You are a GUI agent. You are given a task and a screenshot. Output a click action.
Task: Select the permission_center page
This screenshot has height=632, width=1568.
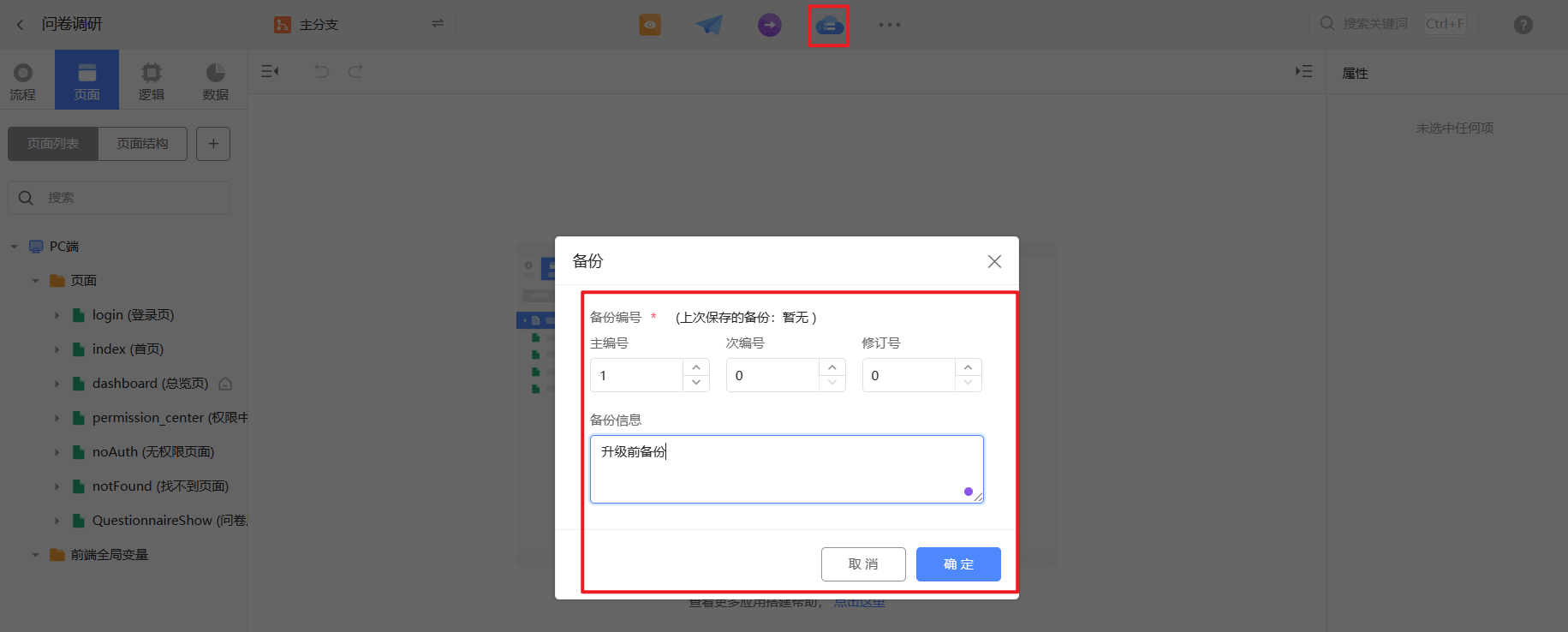coord(170,418)
